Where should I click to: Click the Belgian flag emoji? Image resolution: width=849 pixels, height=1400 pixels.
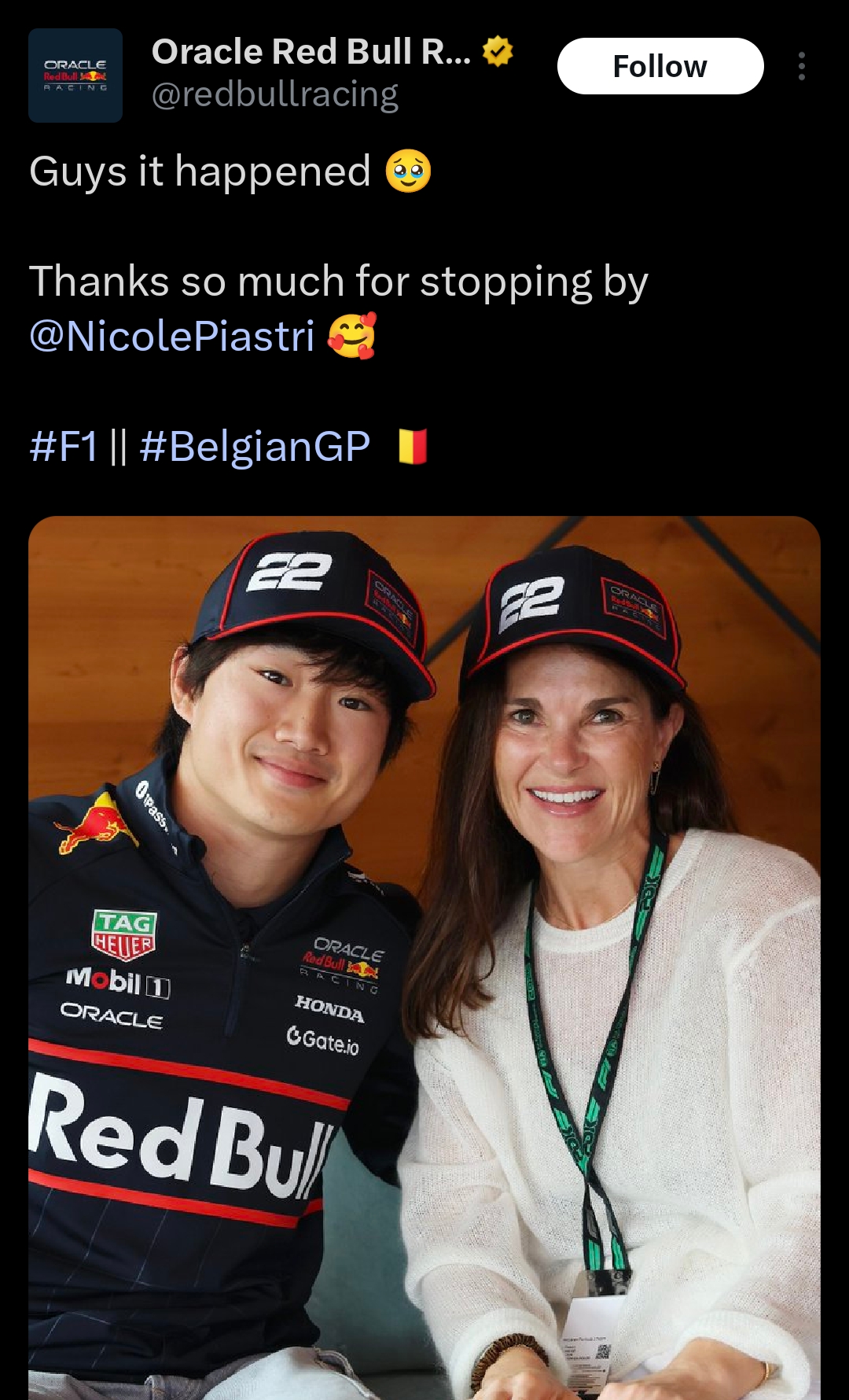[413, 446]
